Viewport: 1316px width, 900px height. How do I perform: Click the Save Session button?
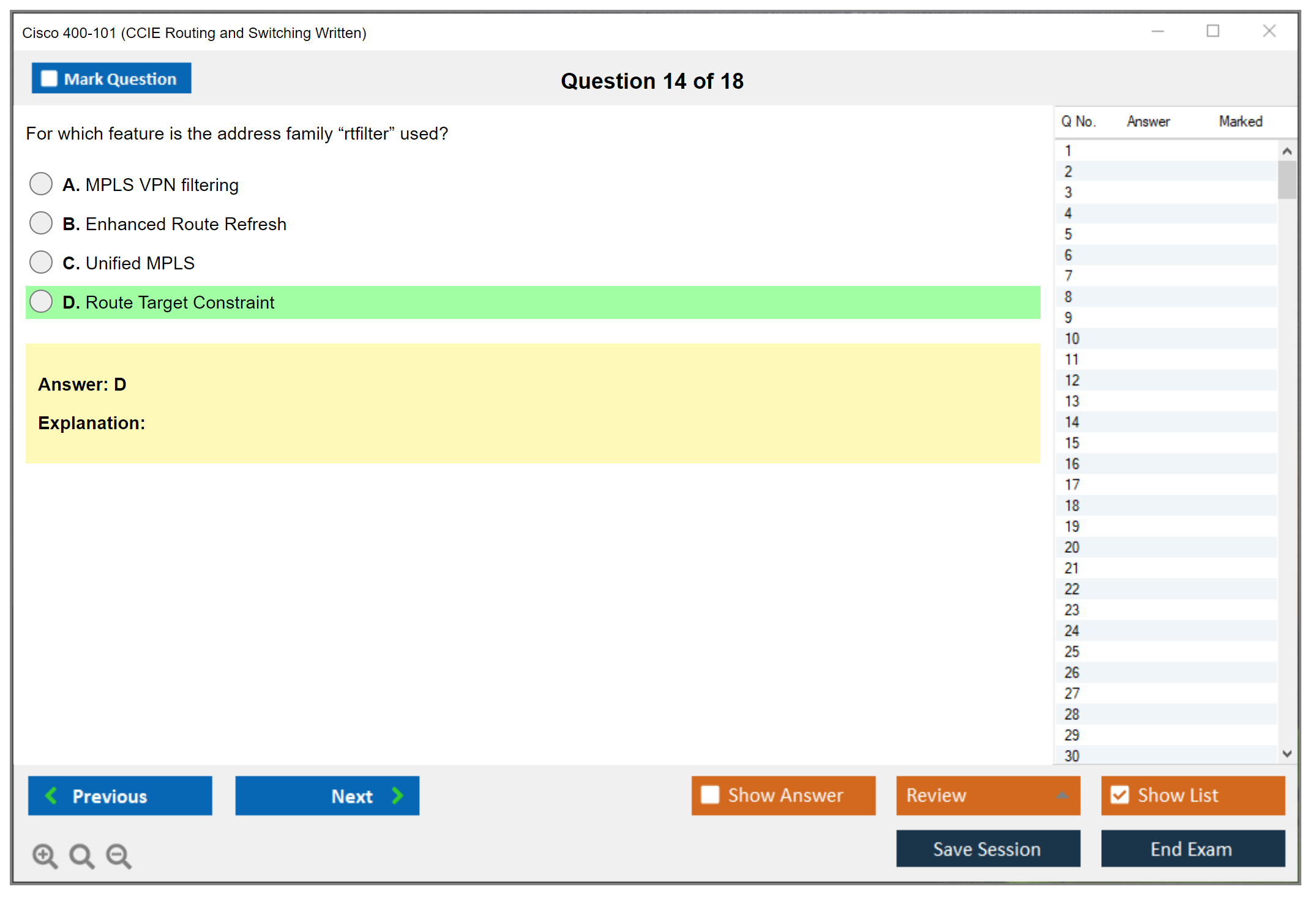pyautogui.click(x=987, y=849)
